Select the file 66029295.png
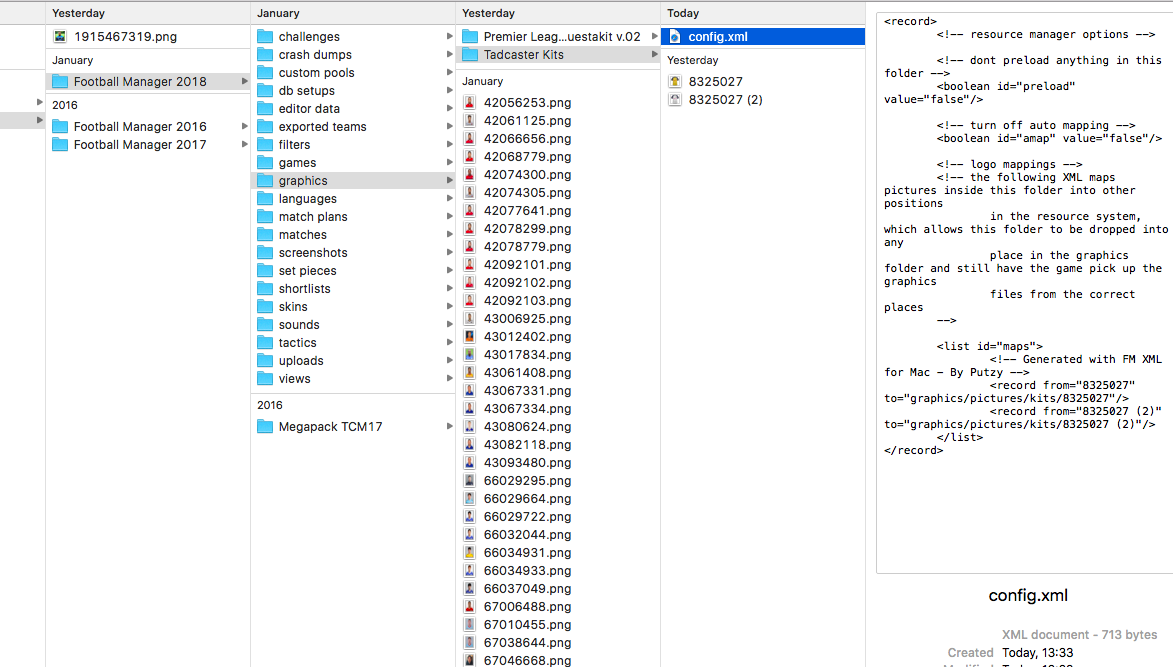 click(527, 480)
